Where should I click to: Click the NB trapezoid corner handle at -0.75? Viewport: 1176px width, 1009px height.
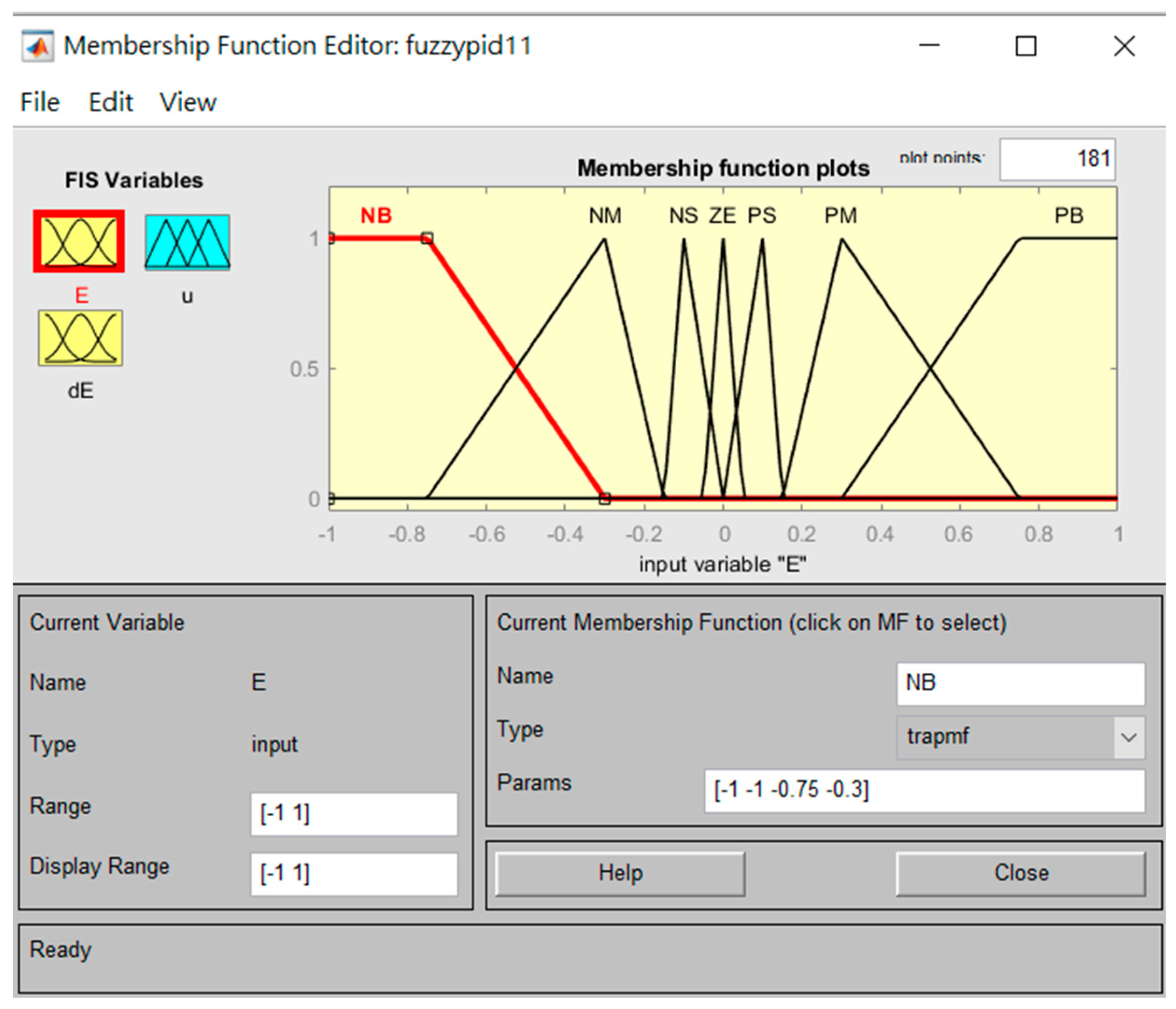[x=427, y=238]
